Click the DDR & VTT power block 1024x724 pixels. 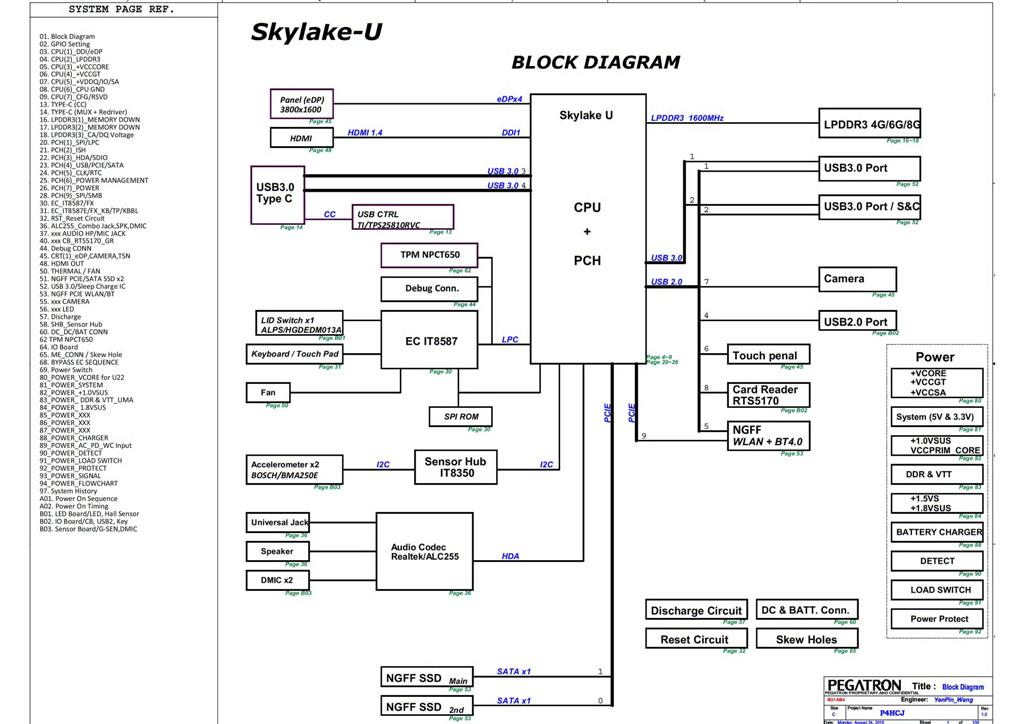coord(936,475)
